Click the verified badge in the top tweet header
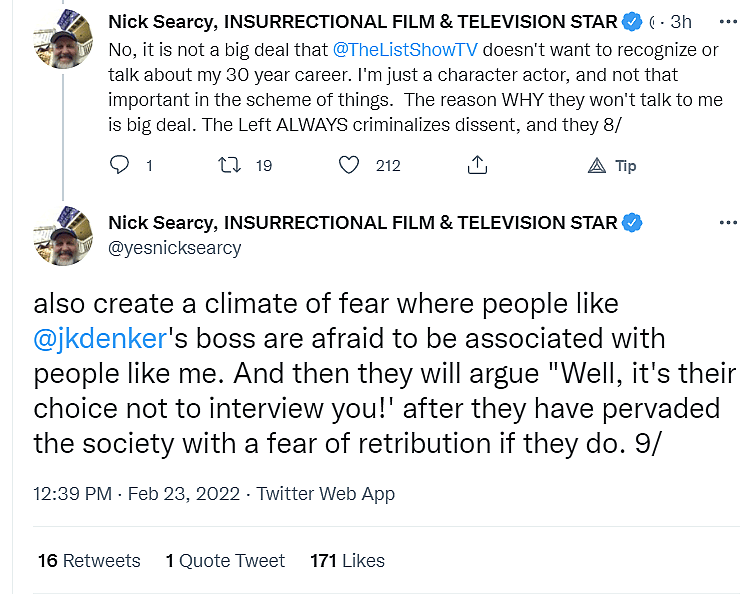The height and width of the screenshot is (594, 756). (x=632, y=21)
